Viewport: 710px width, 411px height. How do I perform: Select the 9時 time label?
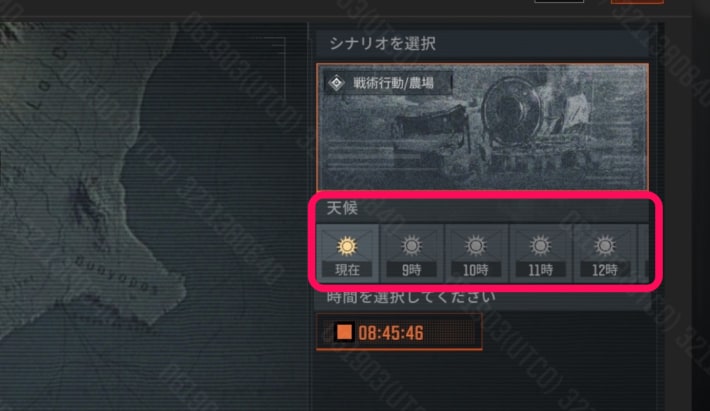point(411,270)
